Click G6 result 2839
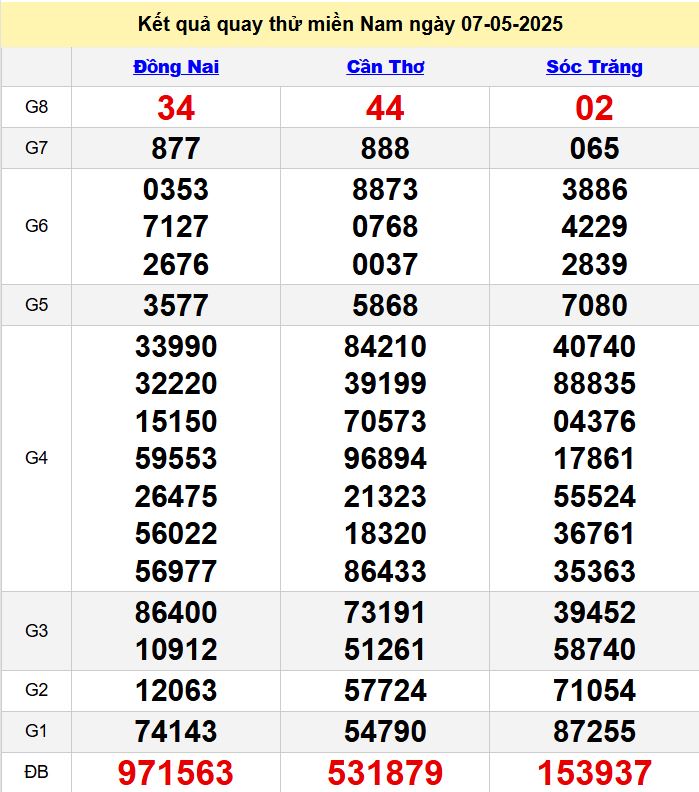Screen dimensions: 699x792 point(594,264)
